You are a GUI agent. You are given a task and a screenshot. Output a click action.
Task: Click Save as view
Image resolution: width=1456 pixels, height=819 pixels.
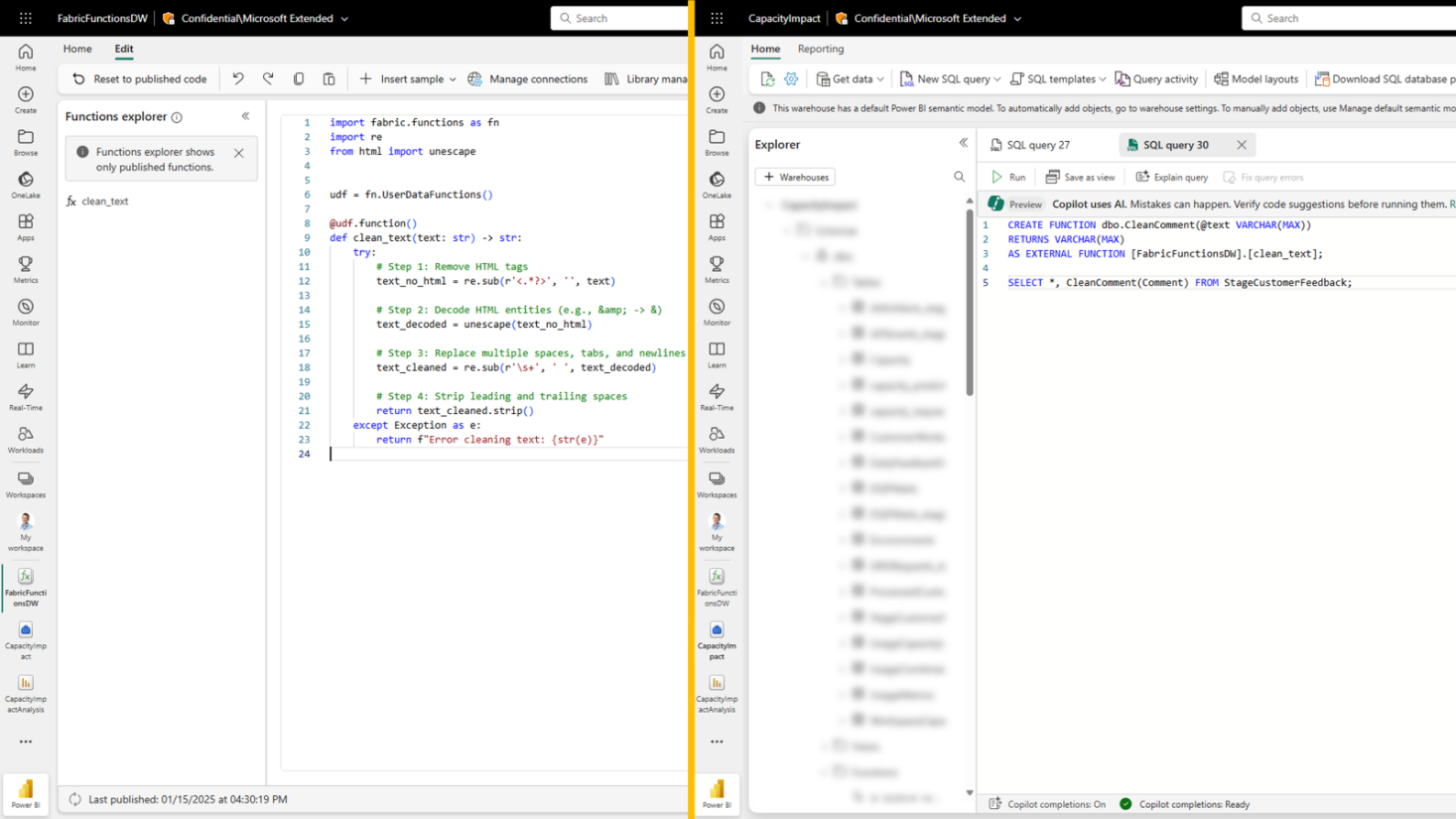[x=1080, y=177]
